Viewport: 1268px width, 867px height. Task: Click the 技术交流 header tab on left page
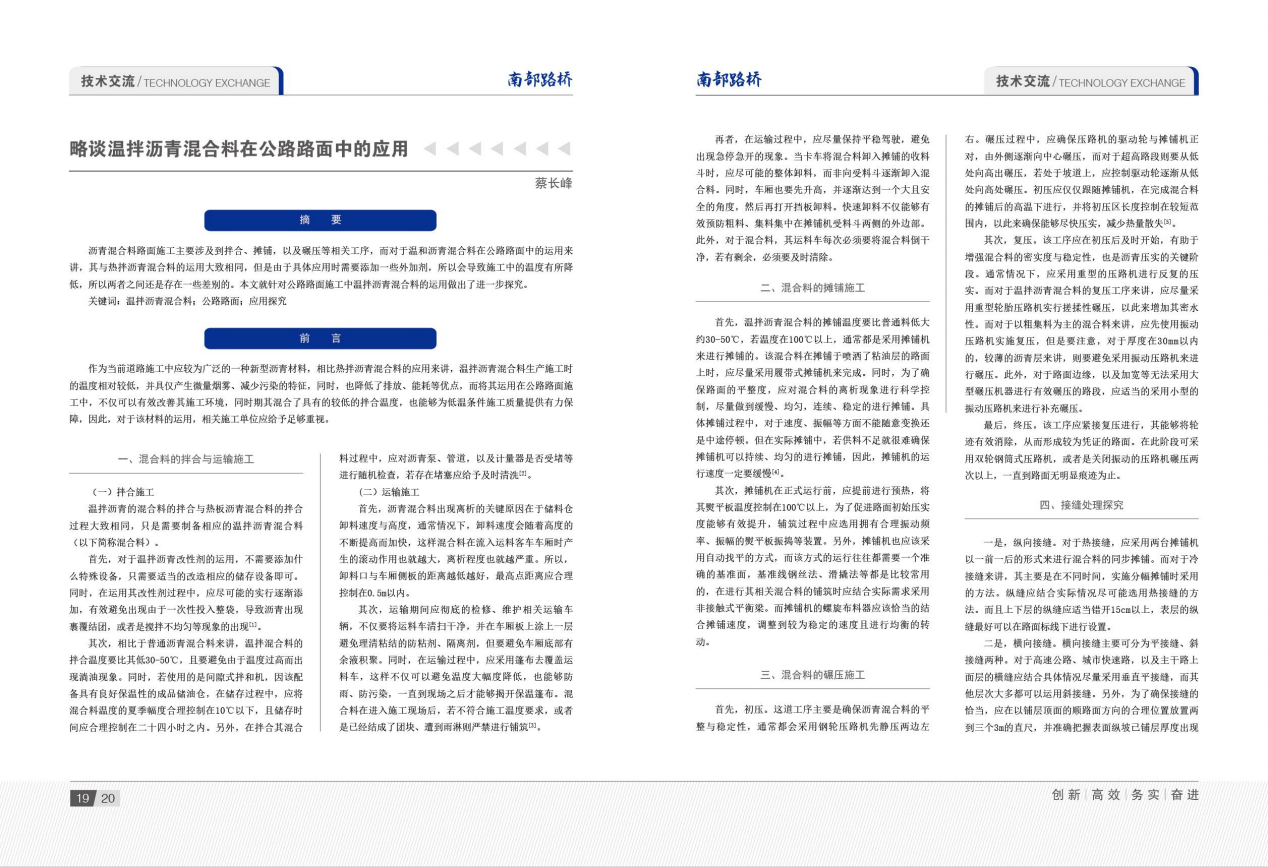click(176, 81)
